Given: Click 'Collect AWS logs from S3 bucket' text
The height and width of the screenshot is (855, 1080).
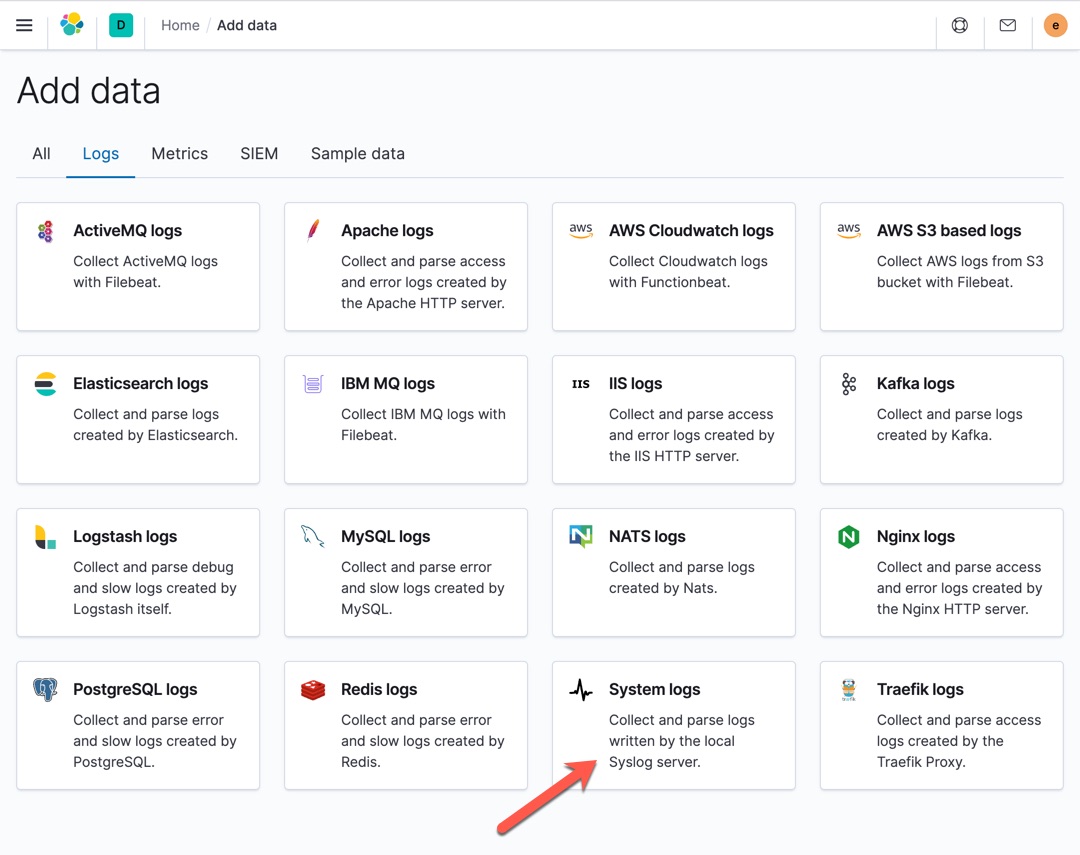Looking at the screenshot, I should [959, 271].
